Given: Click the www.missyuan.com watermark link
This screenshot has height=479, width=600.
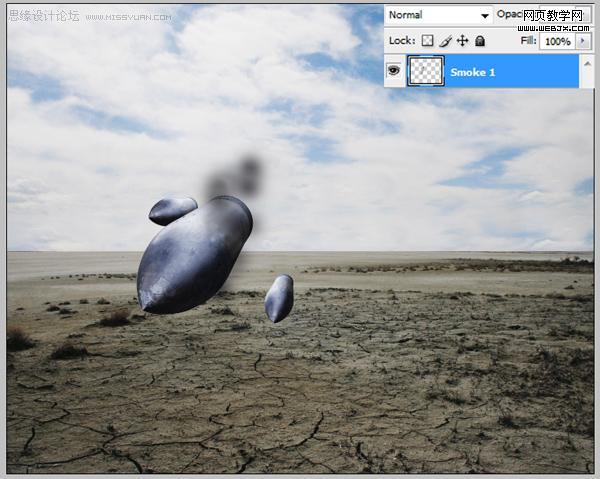Looking at the screenshot, I should [x=129, y=17].
